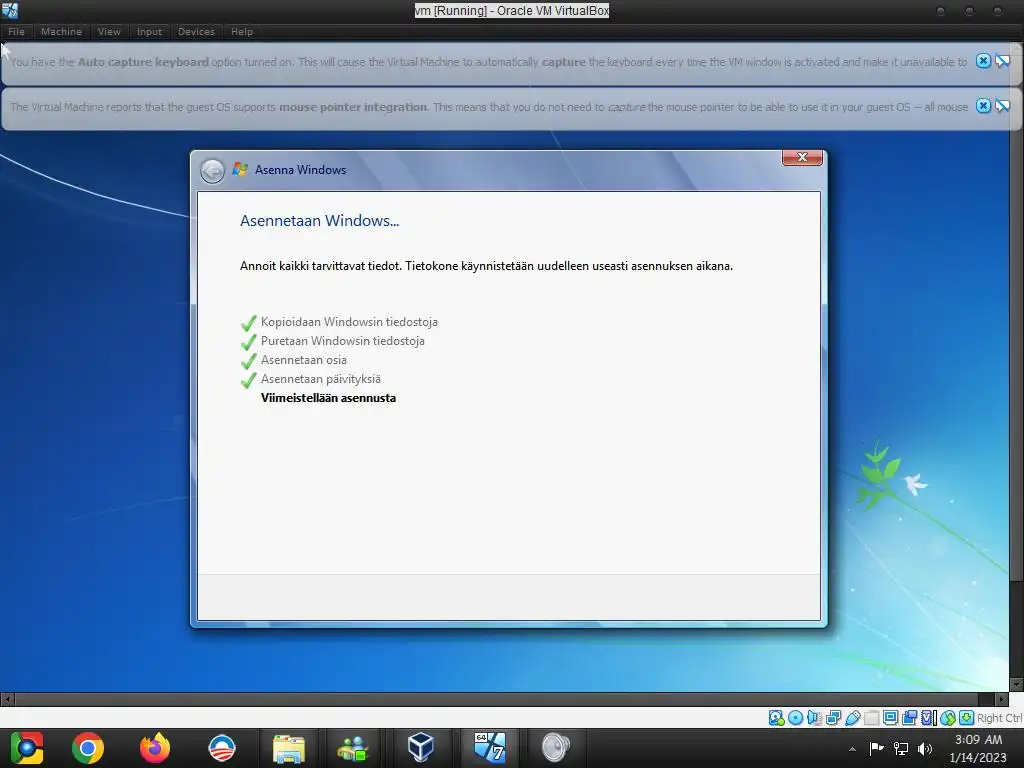The image size is (1024, 768).
Task: Open Windows Live Messenger taskbar icon
Action: tap(353, 748)
